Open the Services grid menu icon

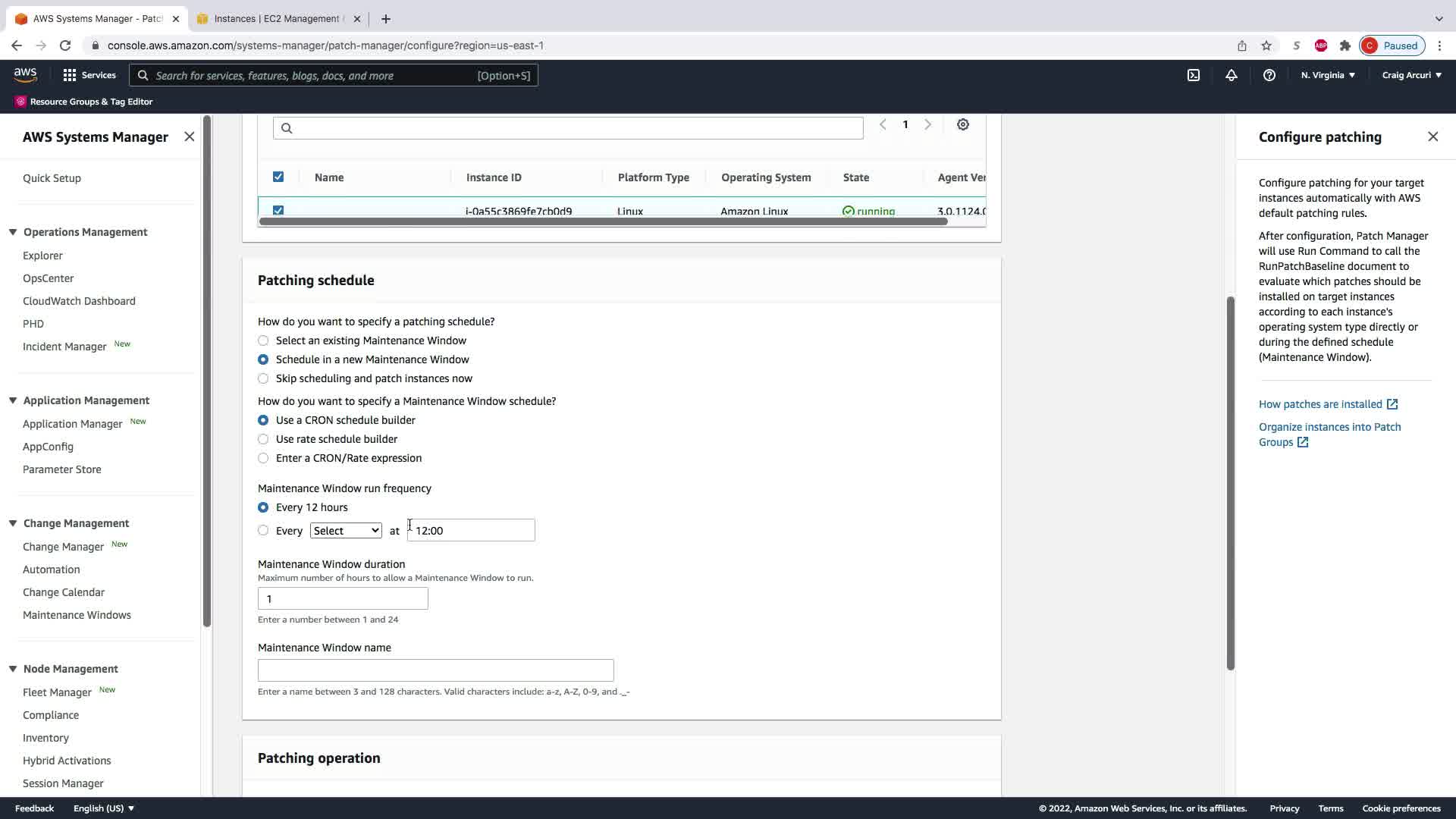70,75
